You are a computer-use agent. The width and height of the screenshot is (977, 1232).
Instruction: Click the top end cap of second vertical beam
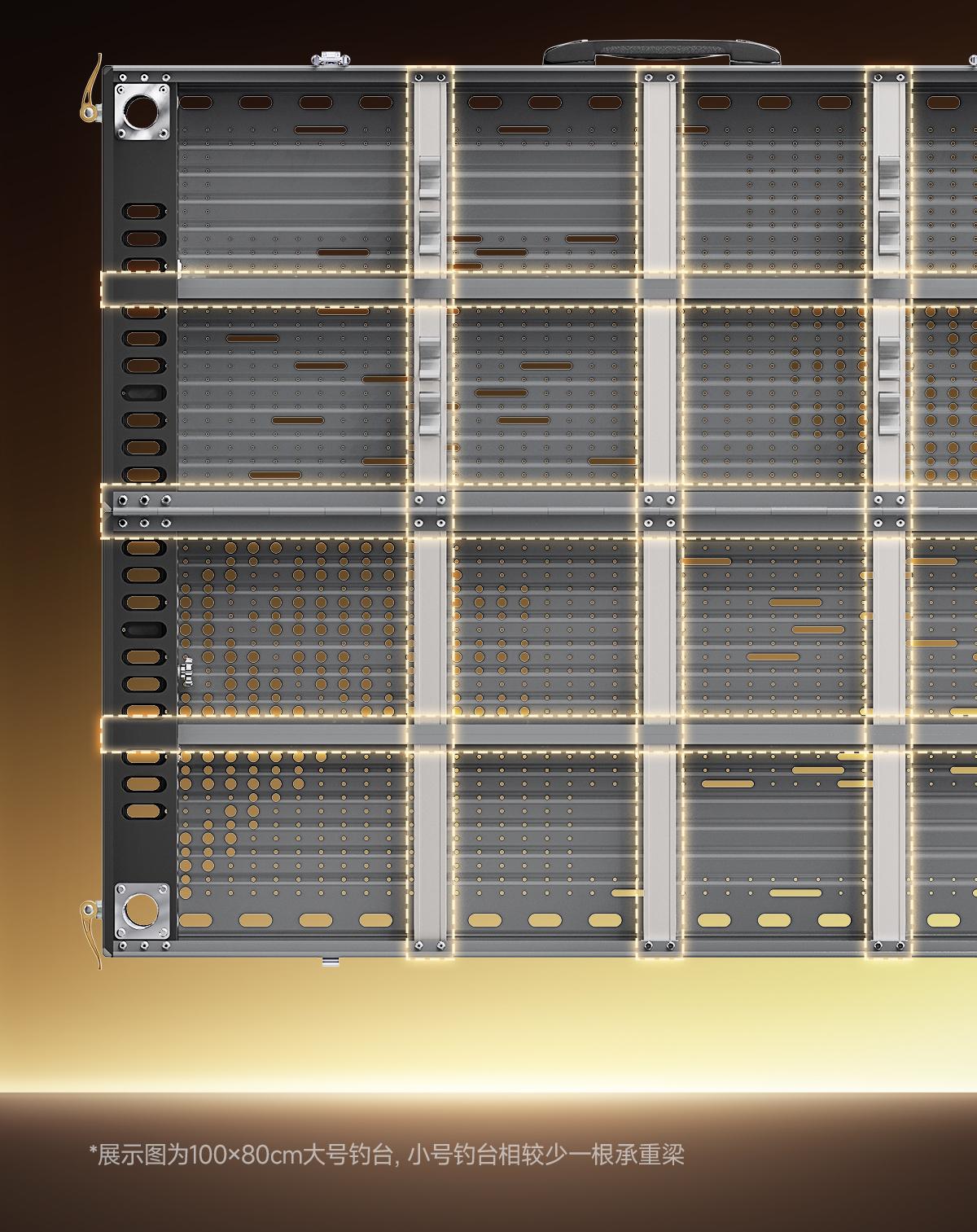click(659, 77)
